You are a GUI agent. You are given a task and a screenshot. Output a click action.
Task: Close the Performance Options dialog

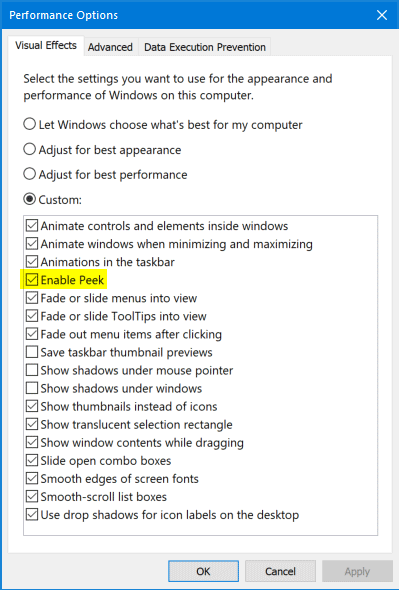pyautogui.click(x=382, y=15)
